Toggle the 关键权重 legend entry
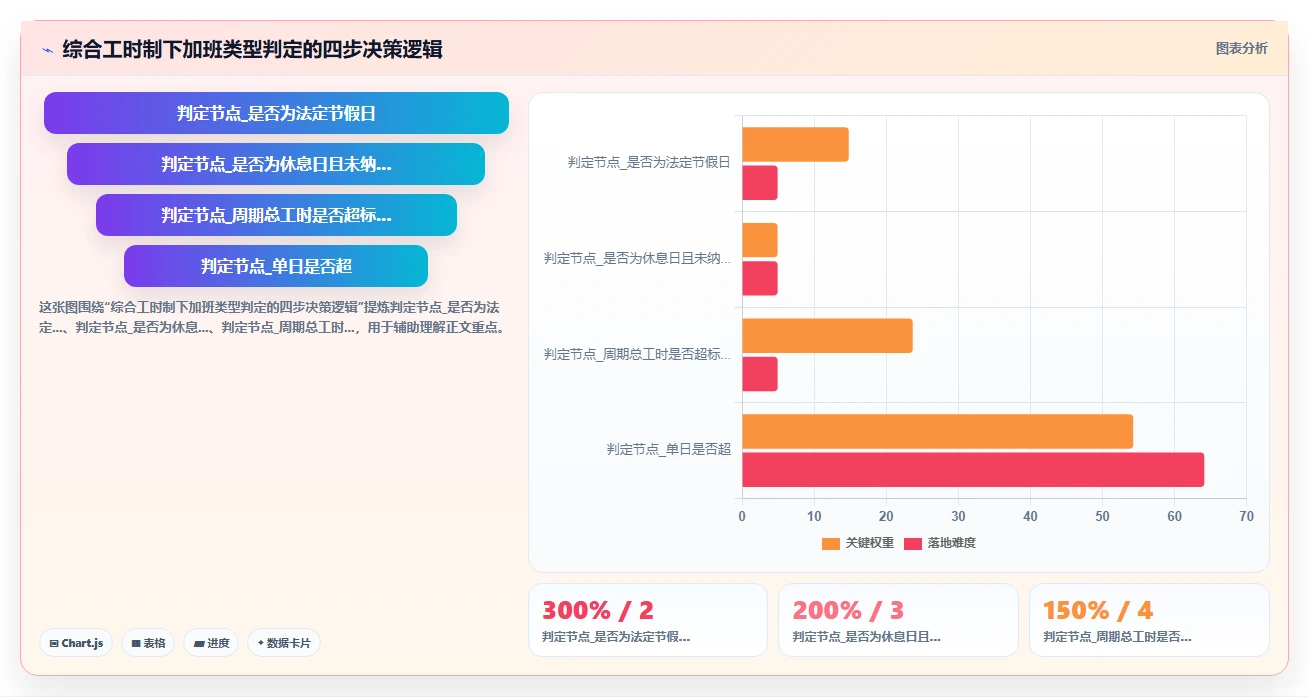This screenshot has height=697, width=1309. [x=858, y=543]
